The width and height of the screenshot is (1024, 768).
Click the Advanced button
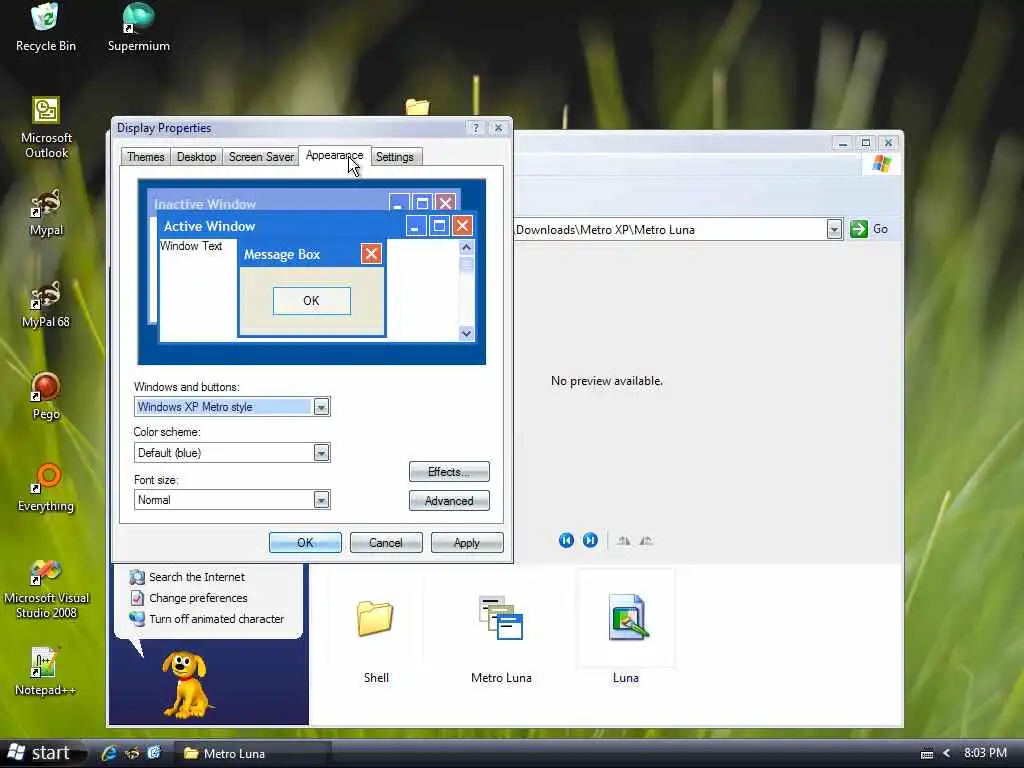(449, 501)
